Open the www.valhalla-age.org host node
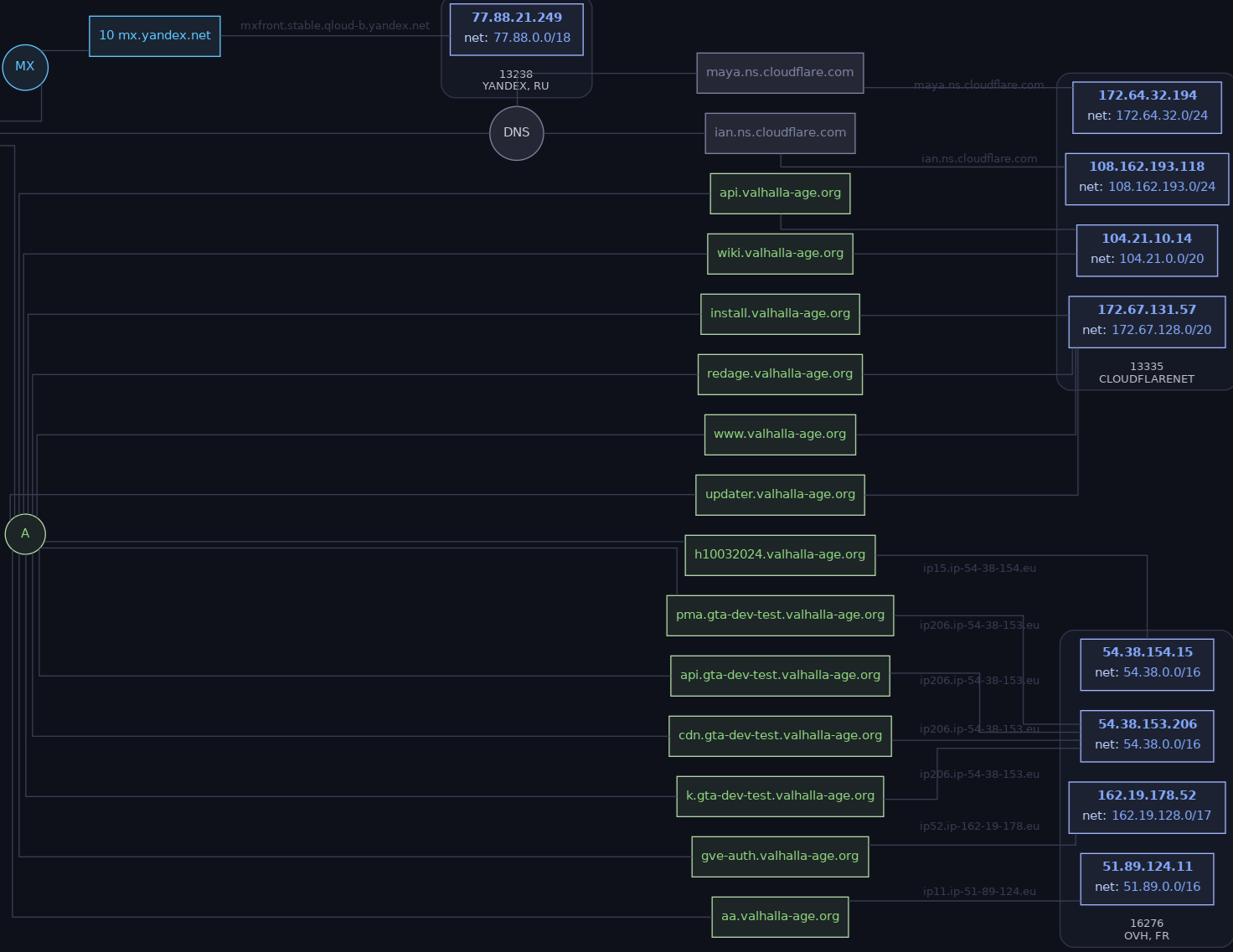Image resolution: width=1233 pixels, height=952 pixels. click(779, 435)
